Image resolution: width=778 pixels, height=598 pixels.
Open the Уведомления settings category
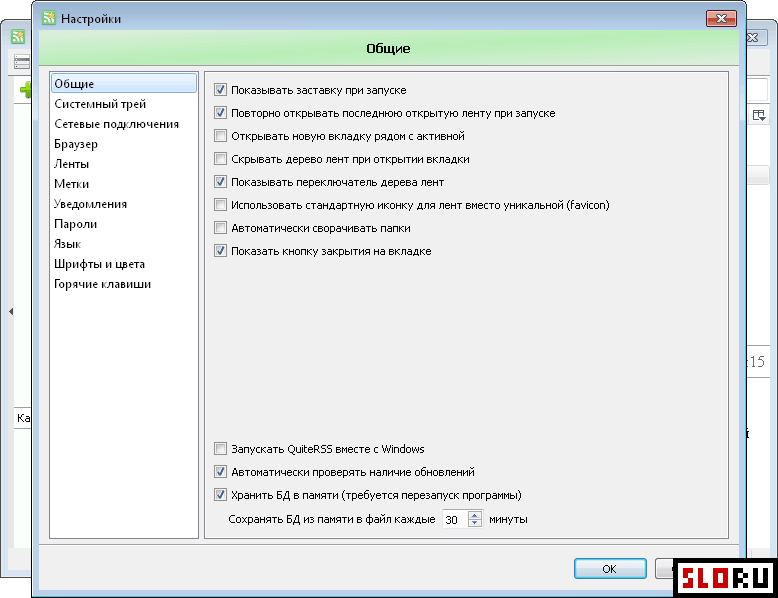(90, 204)
